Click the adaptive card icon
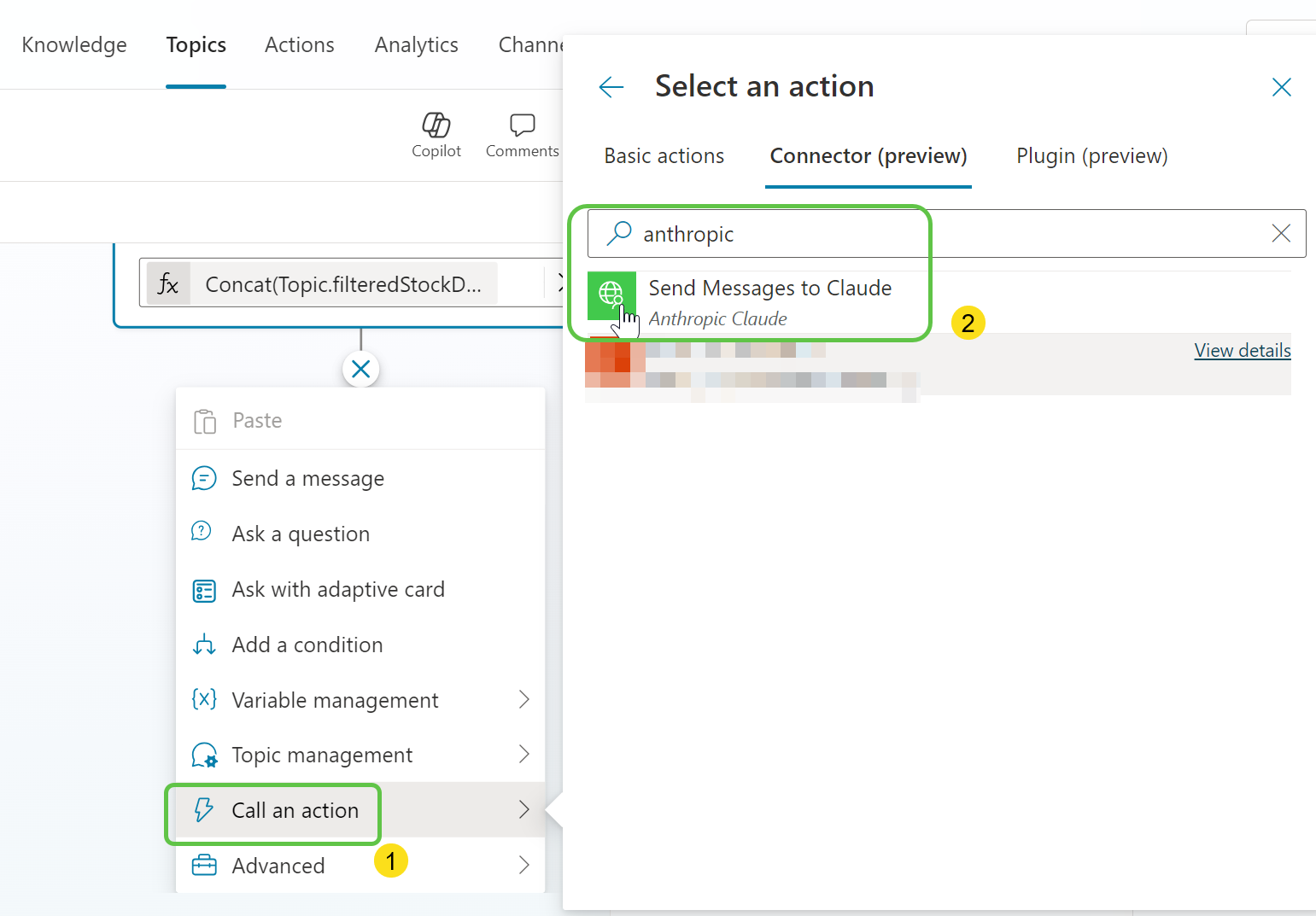Image resolution: width=1316 pixels, height=916 pixels. [204, 590]
